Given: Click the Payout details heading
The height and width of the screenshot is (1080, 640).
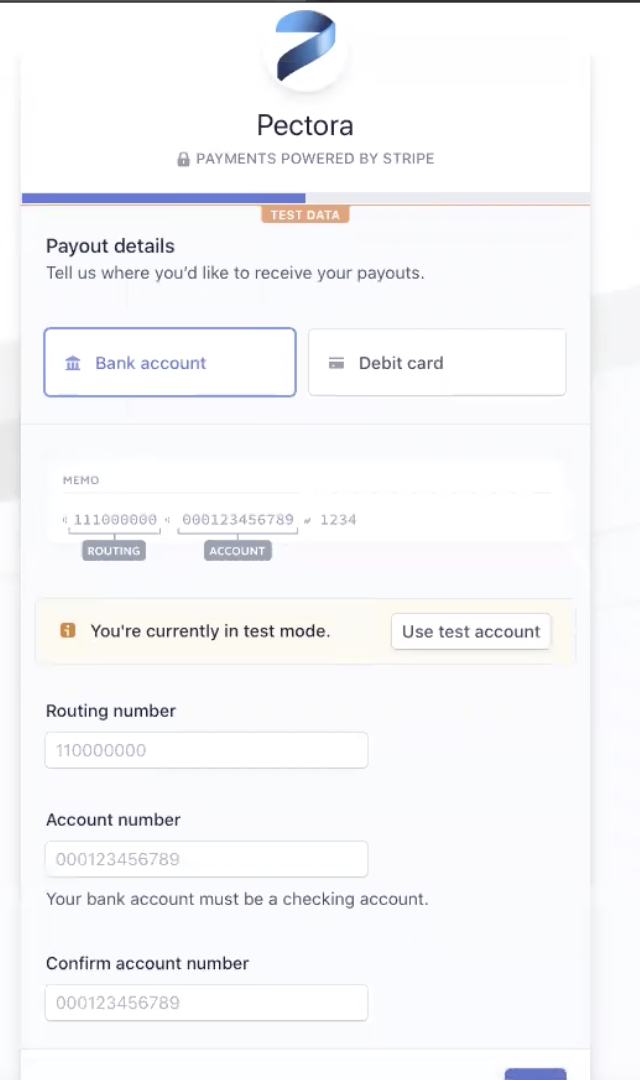Looking at the screenshot, I should (110, 246).
